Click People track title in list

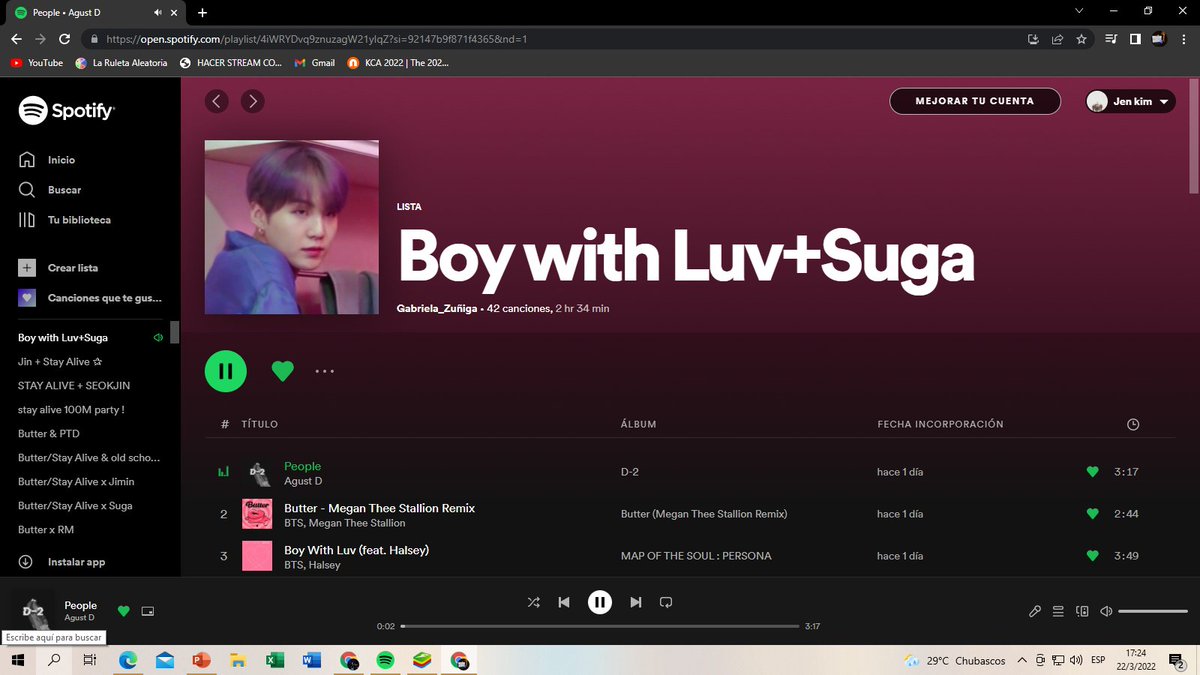click(x=303, y=466)
